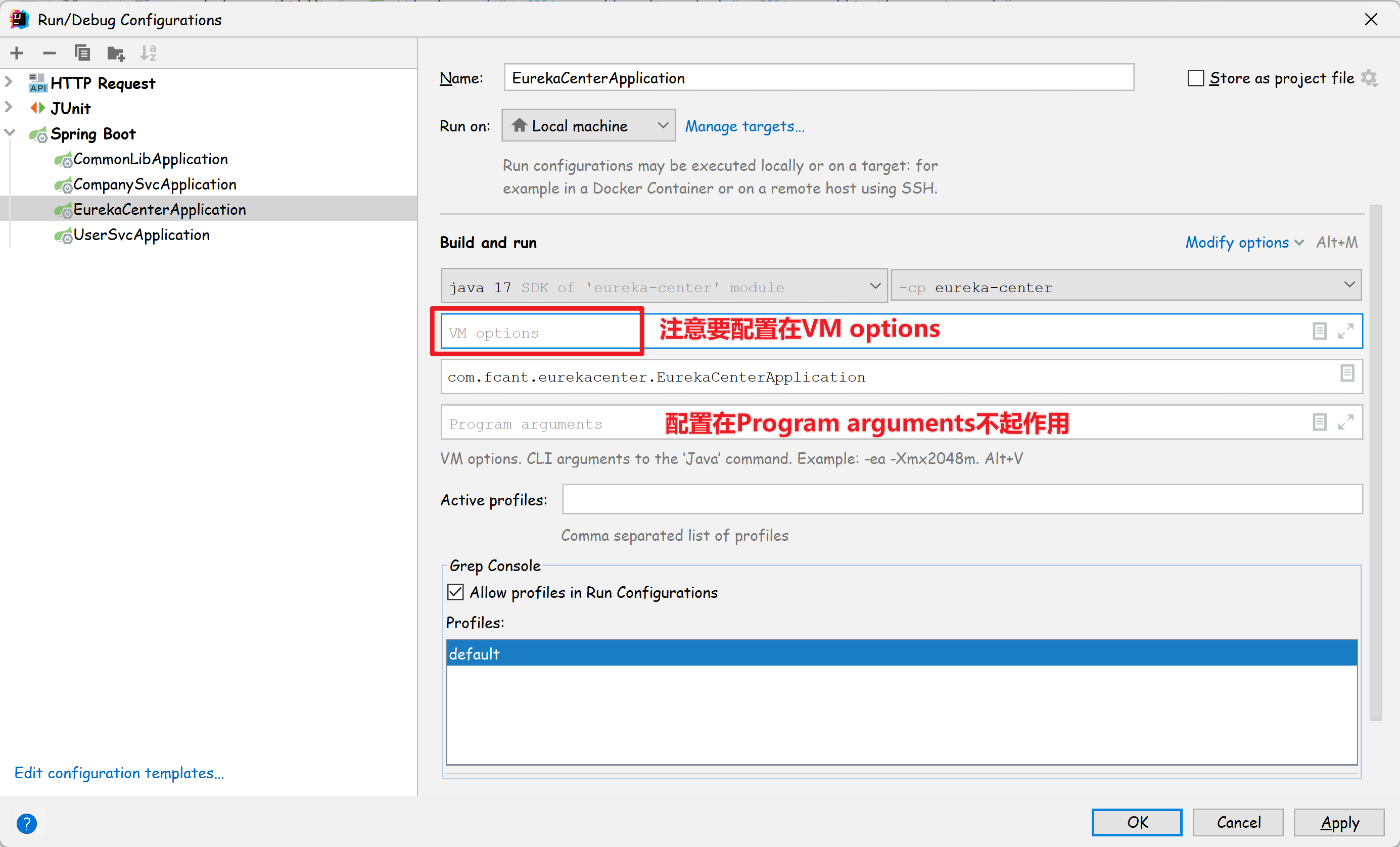The image size is (1400, 847).
Task: Select UserSvcApplication configuration
Action: tap(142, 235)
